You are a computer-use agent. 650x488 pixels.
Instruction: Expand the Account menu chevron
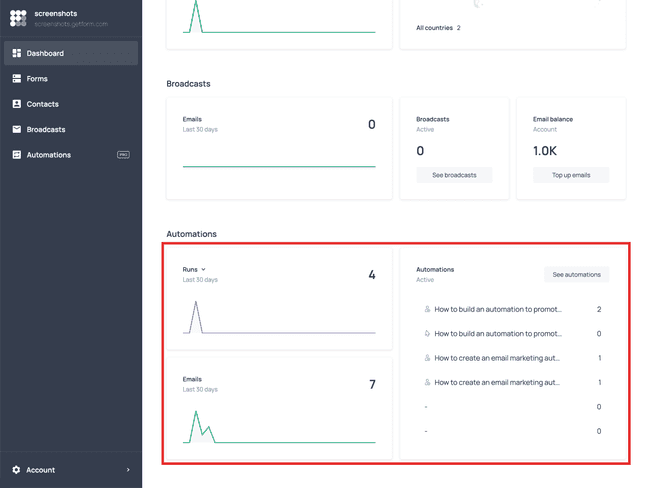coord(128,470)
